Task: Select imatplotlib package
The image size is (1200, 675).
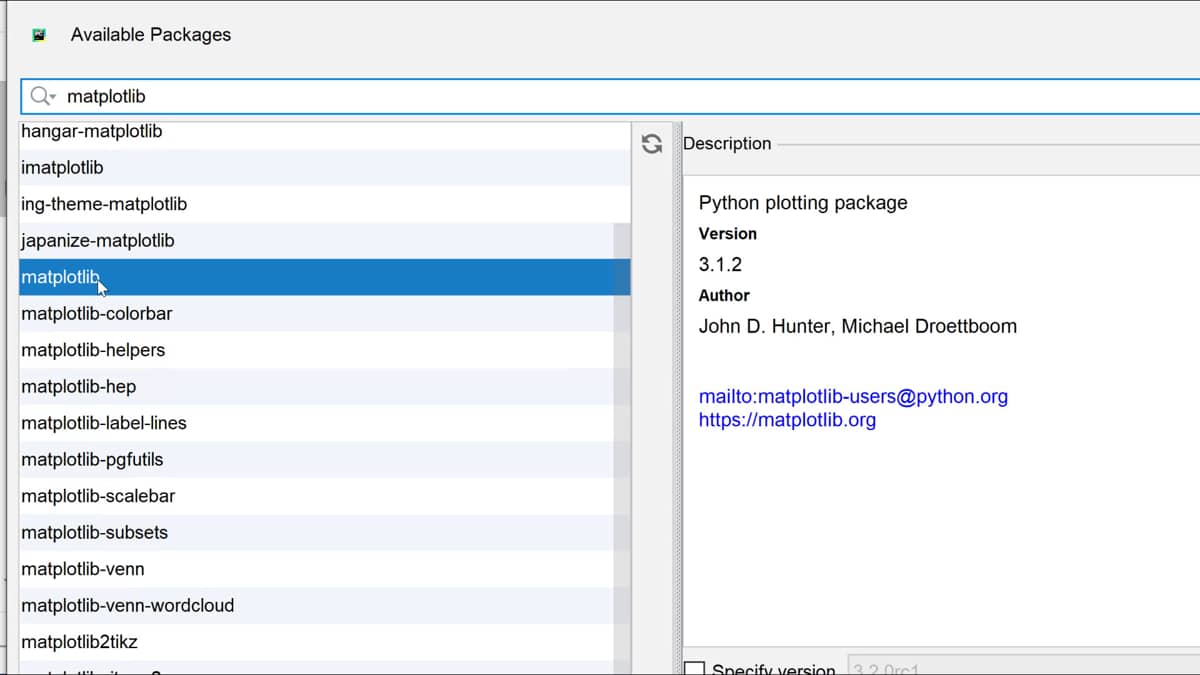Action: pos(325,167)
